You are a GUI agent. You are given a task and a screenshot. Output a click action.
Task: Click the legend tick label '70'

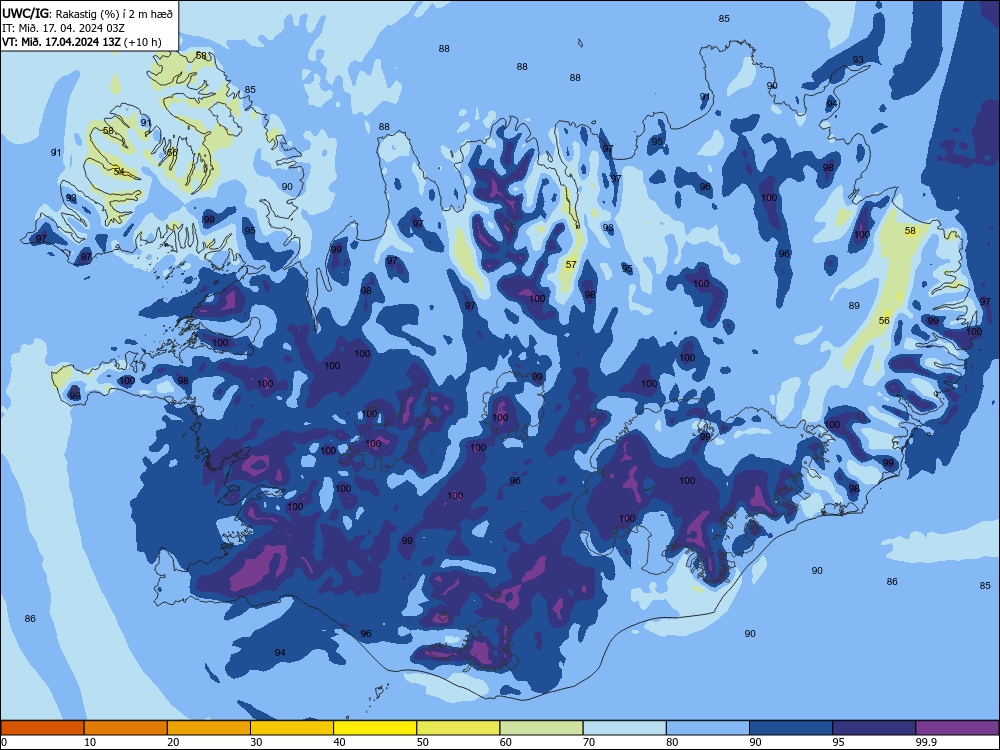coord(589,742)
